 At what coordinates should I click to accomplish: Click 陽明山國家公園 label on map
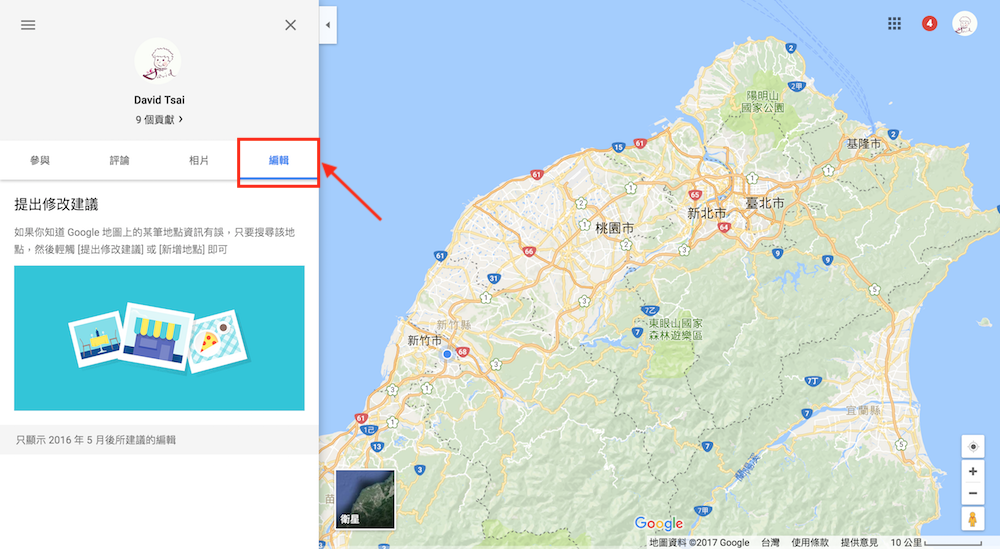763,102
